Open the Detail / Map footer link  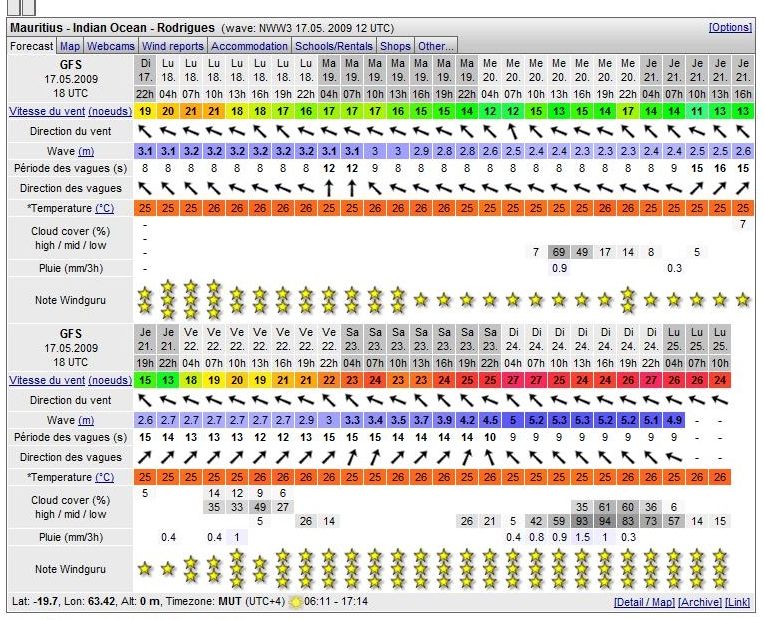tap(644, 602)
